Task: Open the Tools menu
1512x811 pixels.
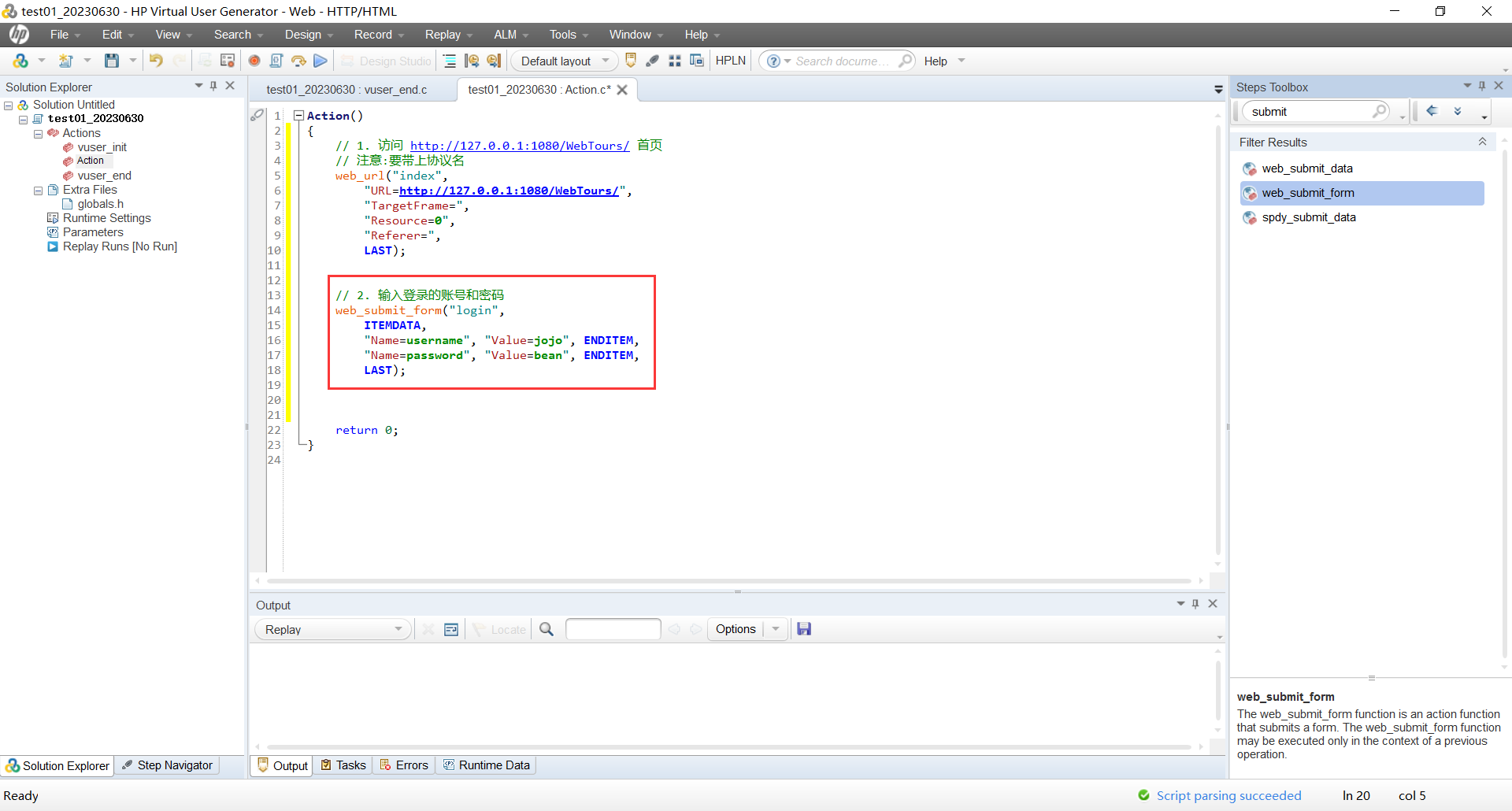Action: tap(563, 35)
